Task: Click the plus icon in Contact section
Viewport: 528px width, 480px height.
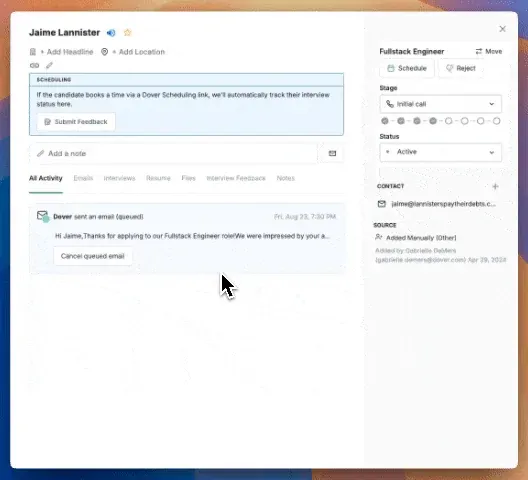Action: click(x=495, y=186)
